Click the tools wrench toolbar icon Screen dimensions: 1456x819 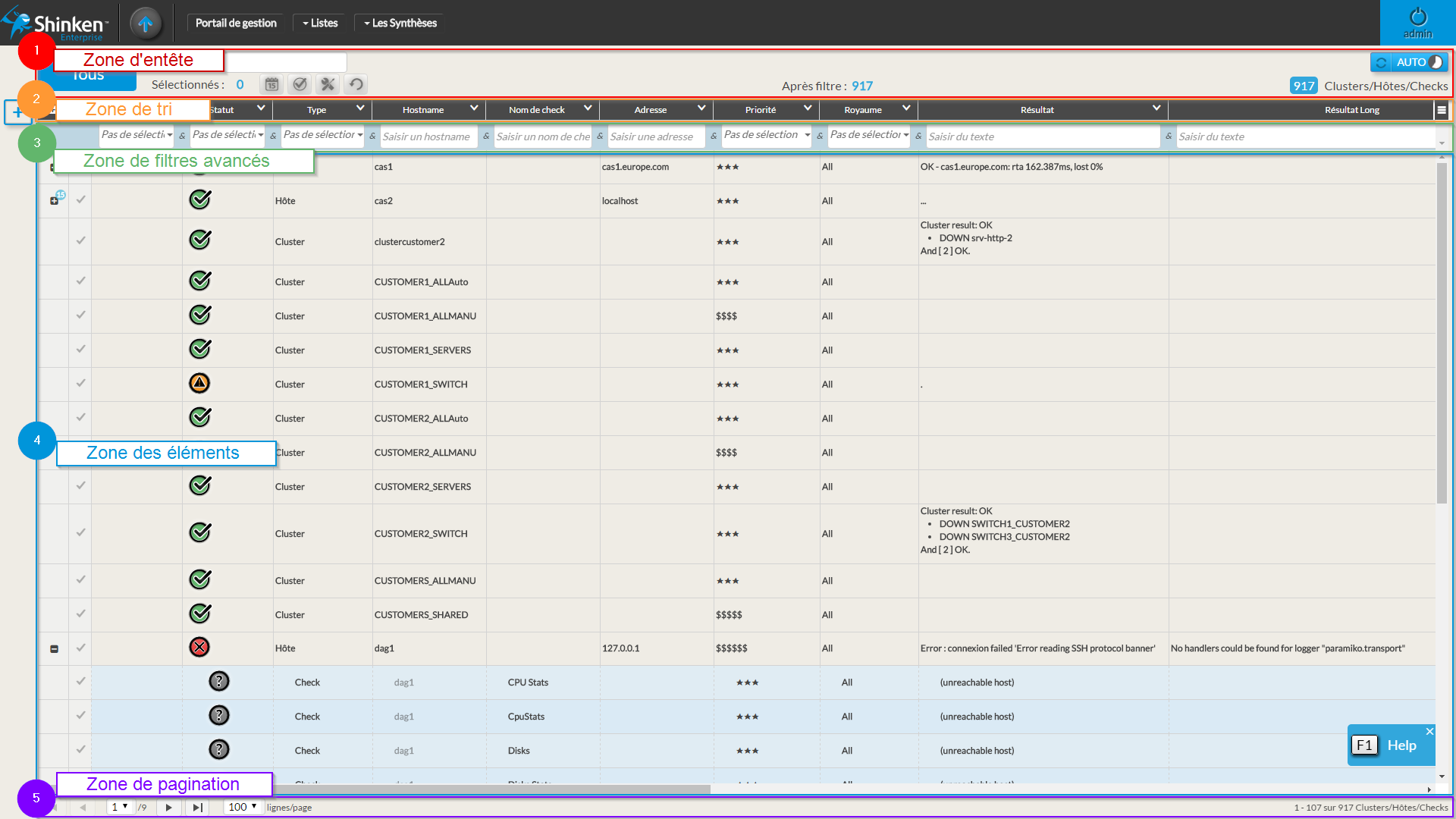click(328, 84)
